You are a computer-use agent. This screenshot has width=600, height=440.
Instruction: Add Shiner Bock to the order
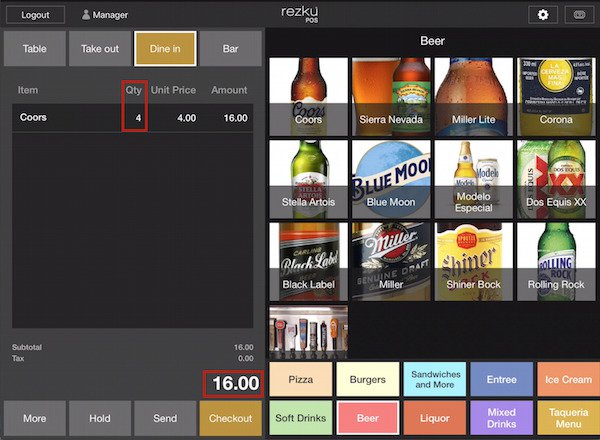[474, 262]
